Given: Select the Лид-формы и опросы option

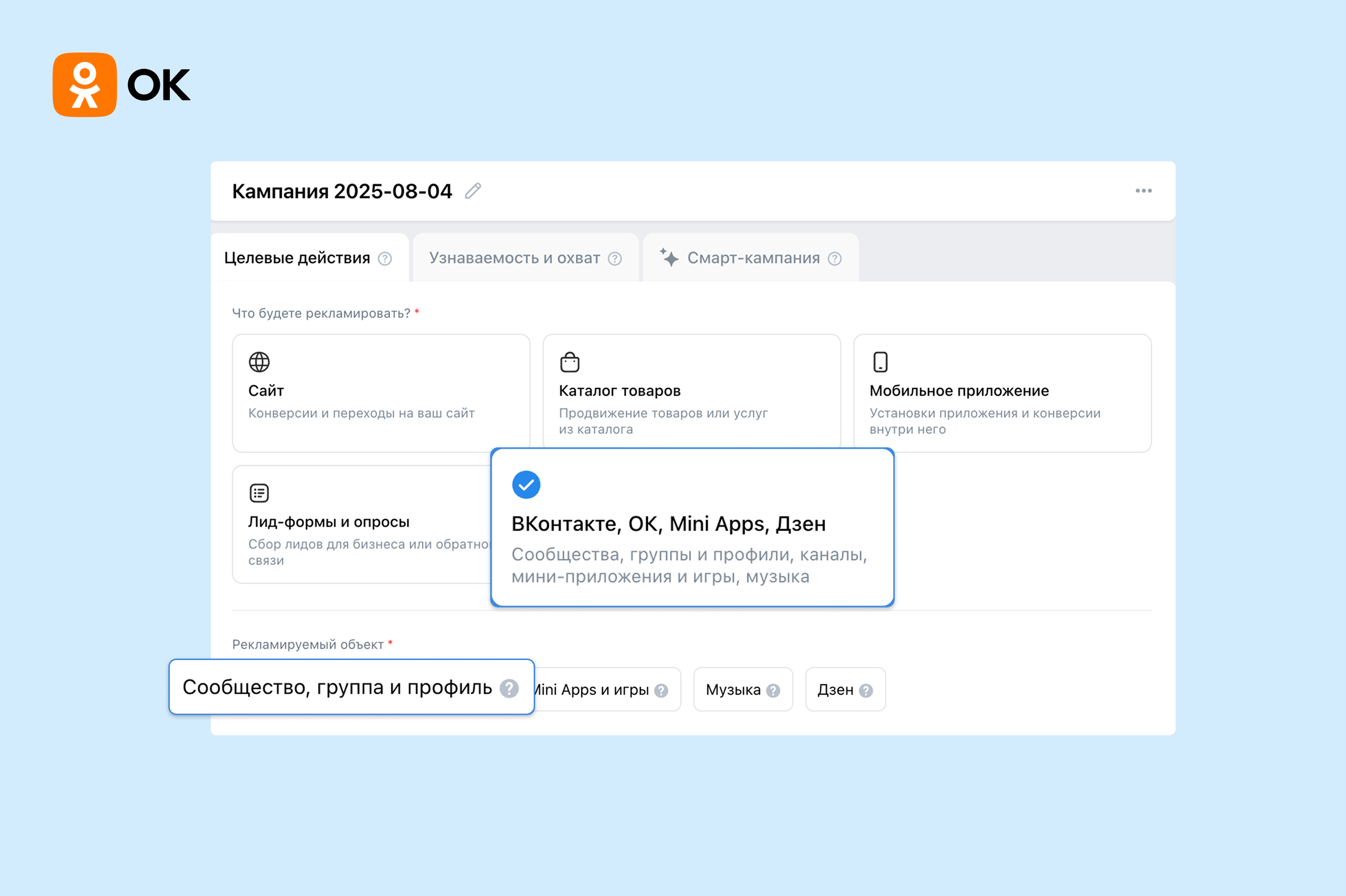Looking at the screenshot, I should (x=362, y=524).
